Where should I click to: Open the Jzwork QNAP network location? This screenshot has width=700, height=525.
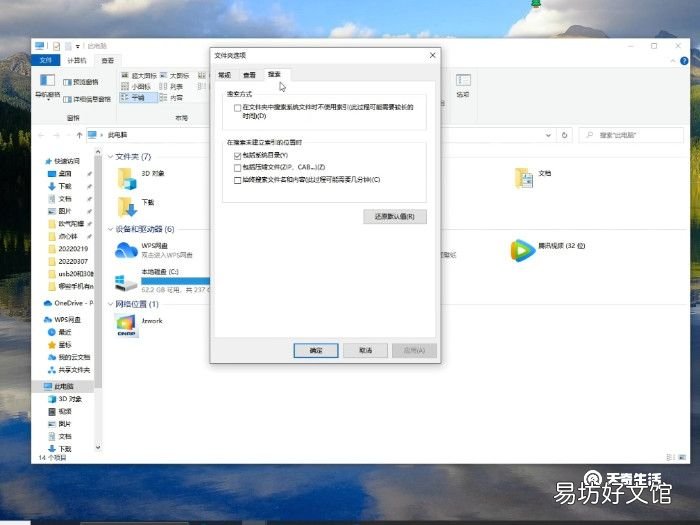(x=126, y=325)
